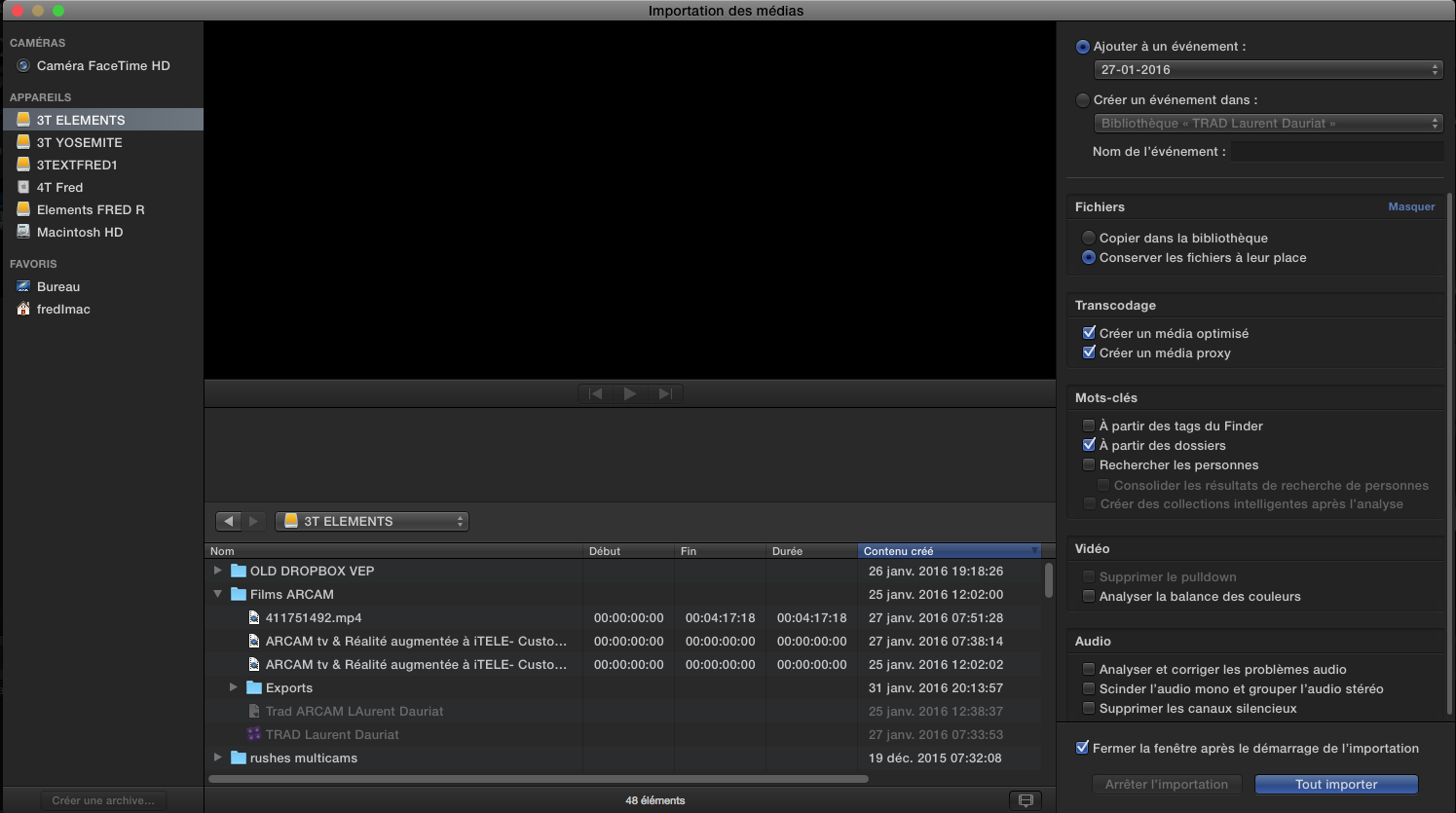Click the filmstrip clip-appearance icon at bottom right
The height and width of the screenshot is (813, 1456).
(x=1025, y=800)
